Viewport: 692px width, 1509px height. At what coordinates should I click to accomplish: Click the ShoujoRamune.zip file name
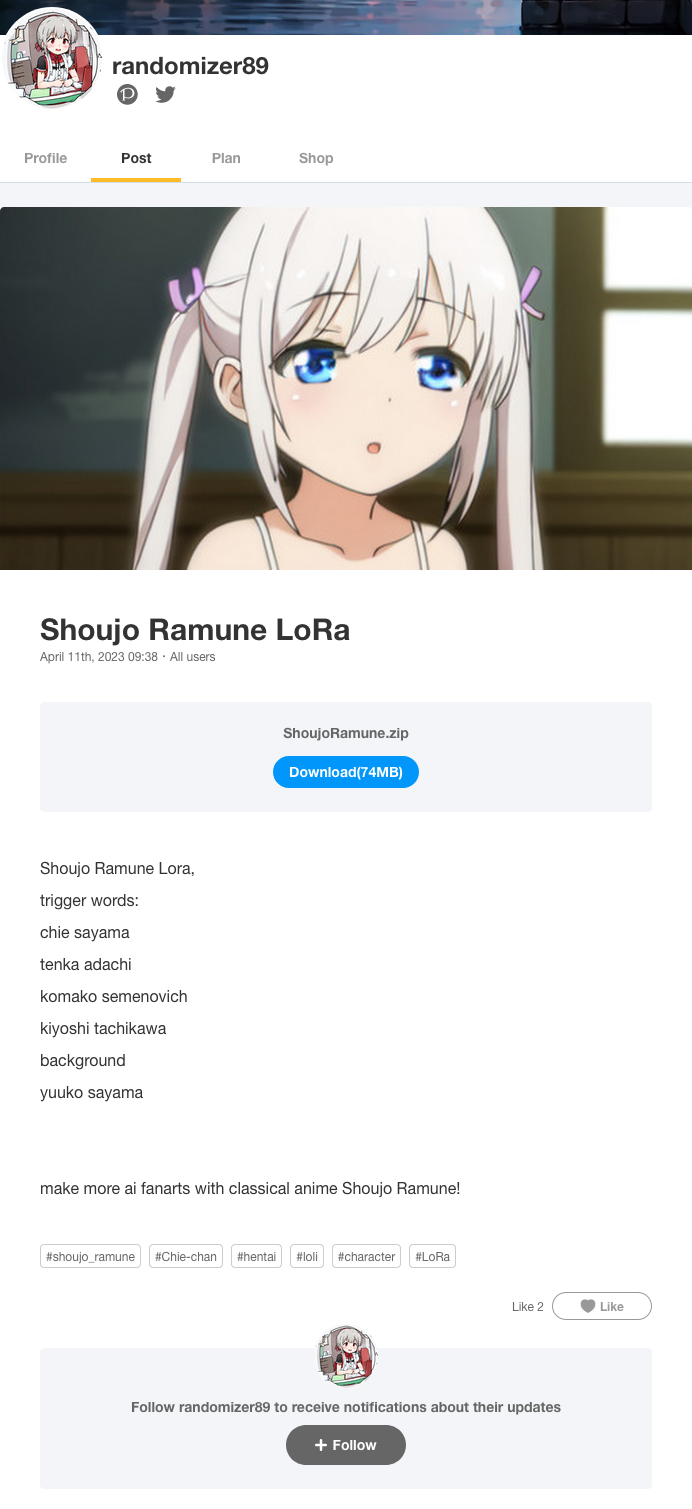(346, 733)
